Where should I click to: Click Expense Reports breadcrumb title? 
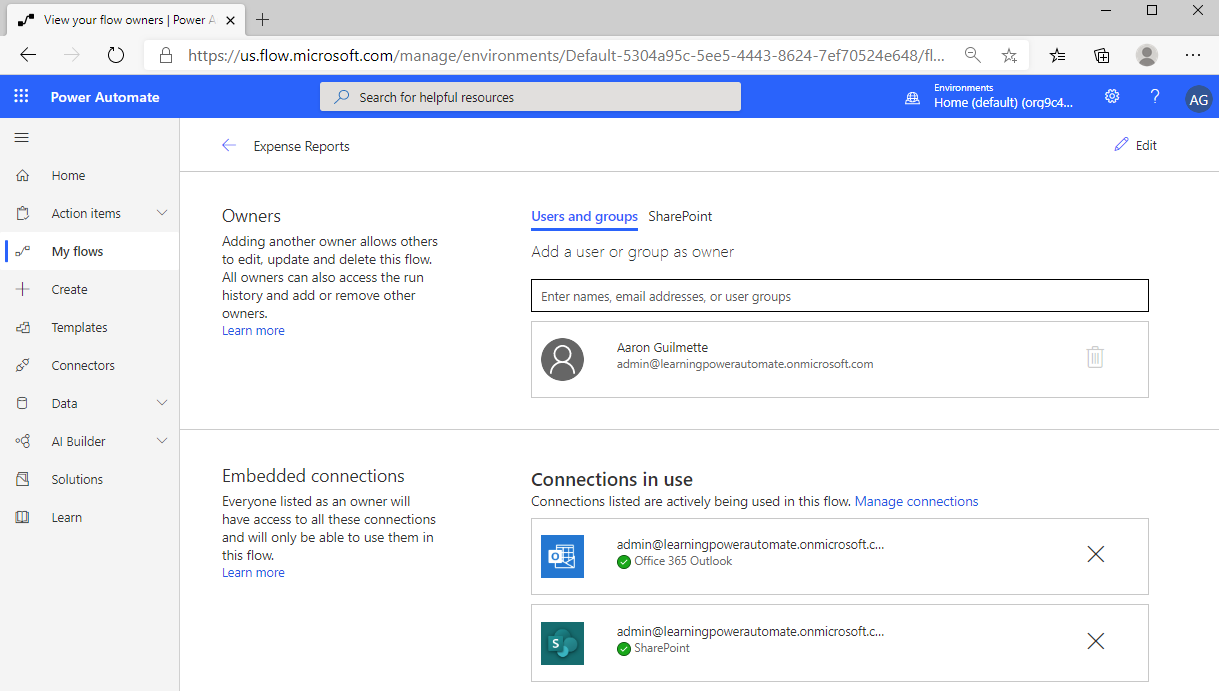click(301, 146)
